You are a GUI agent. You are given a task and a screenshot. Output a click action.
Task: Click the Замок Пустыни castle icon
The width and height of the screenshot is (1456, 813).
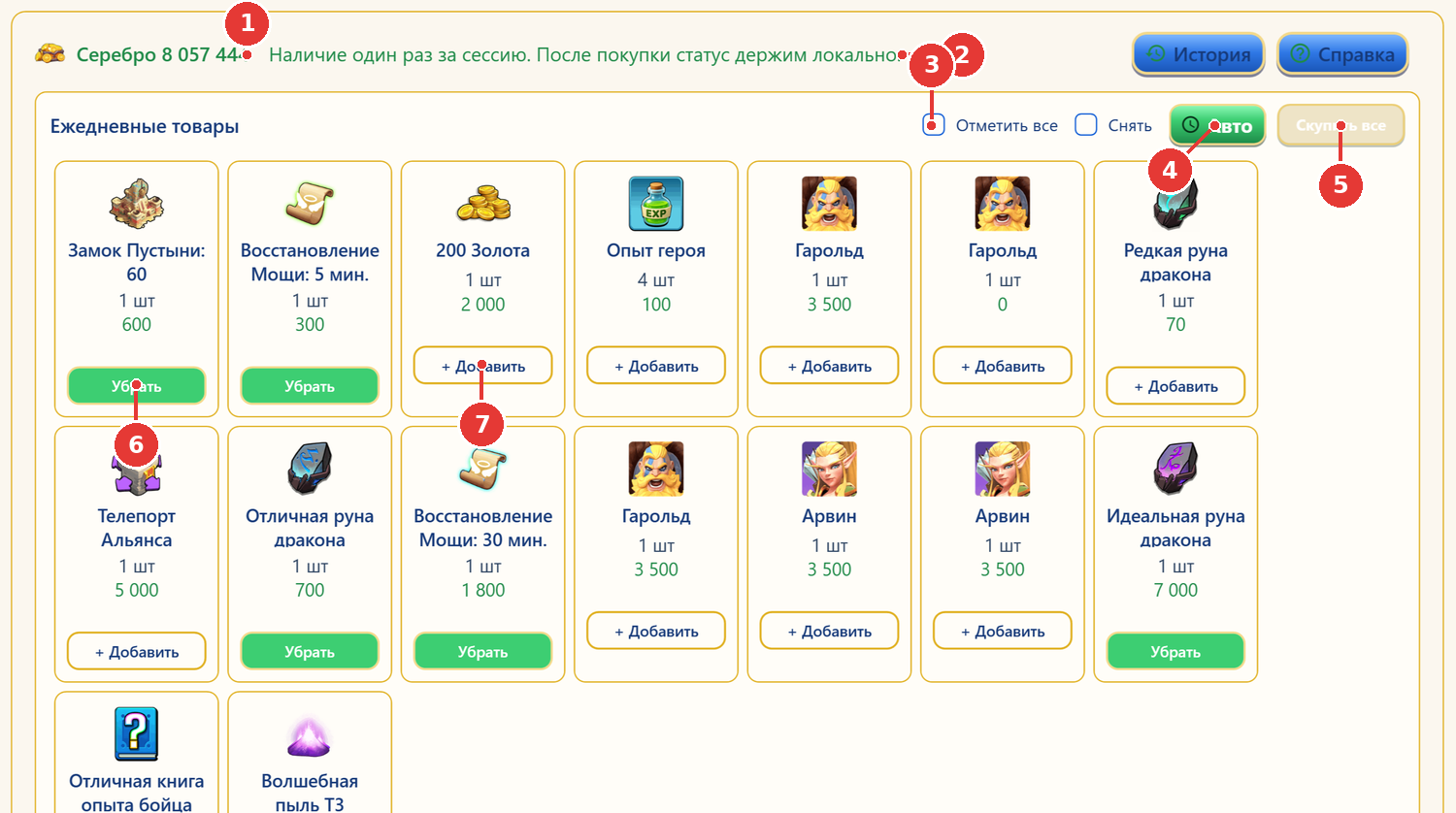point(136,204)
